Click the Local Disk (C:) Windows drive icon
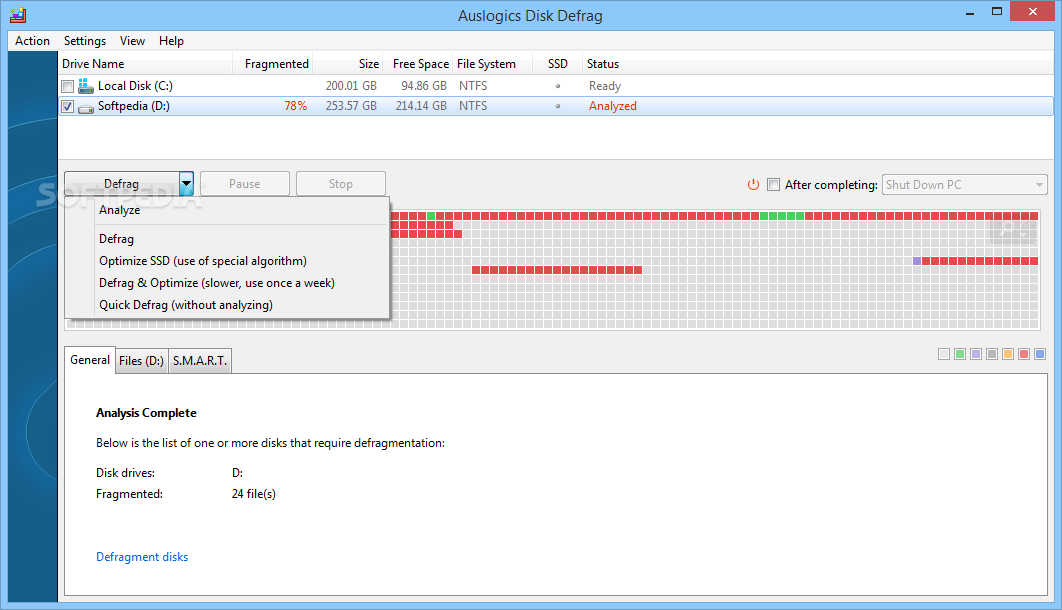This screenshot has width=1062, height=610. pyautogui.click(x=85, y=86)
